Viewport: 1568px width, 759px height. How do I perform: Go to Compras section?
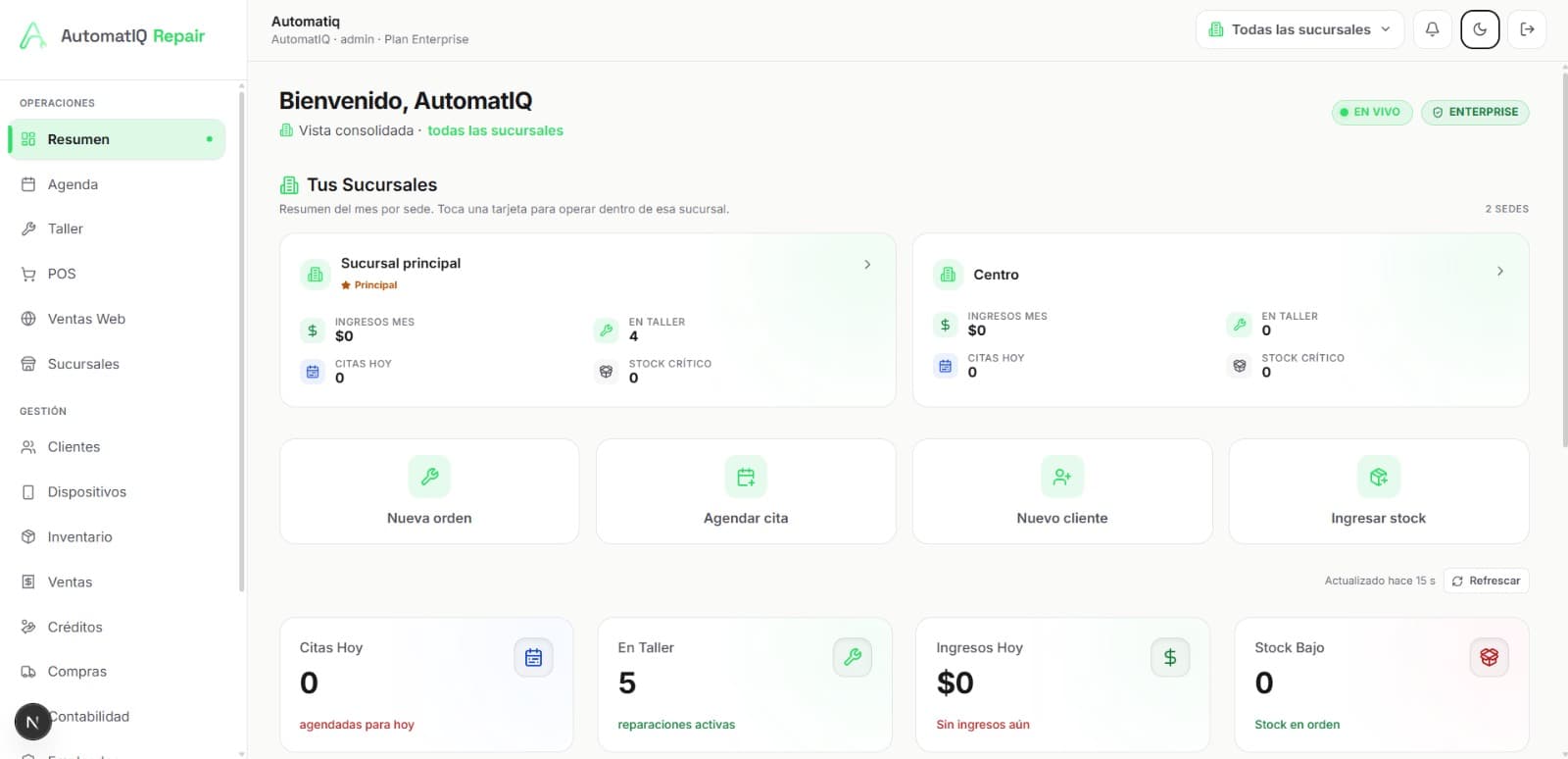117,672
